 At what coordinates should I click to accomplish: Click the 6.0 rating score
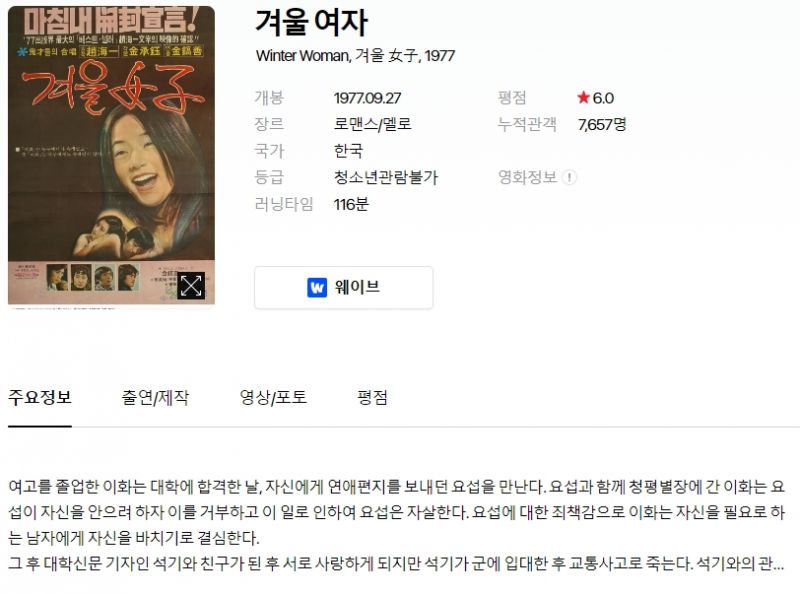[603, 98]
